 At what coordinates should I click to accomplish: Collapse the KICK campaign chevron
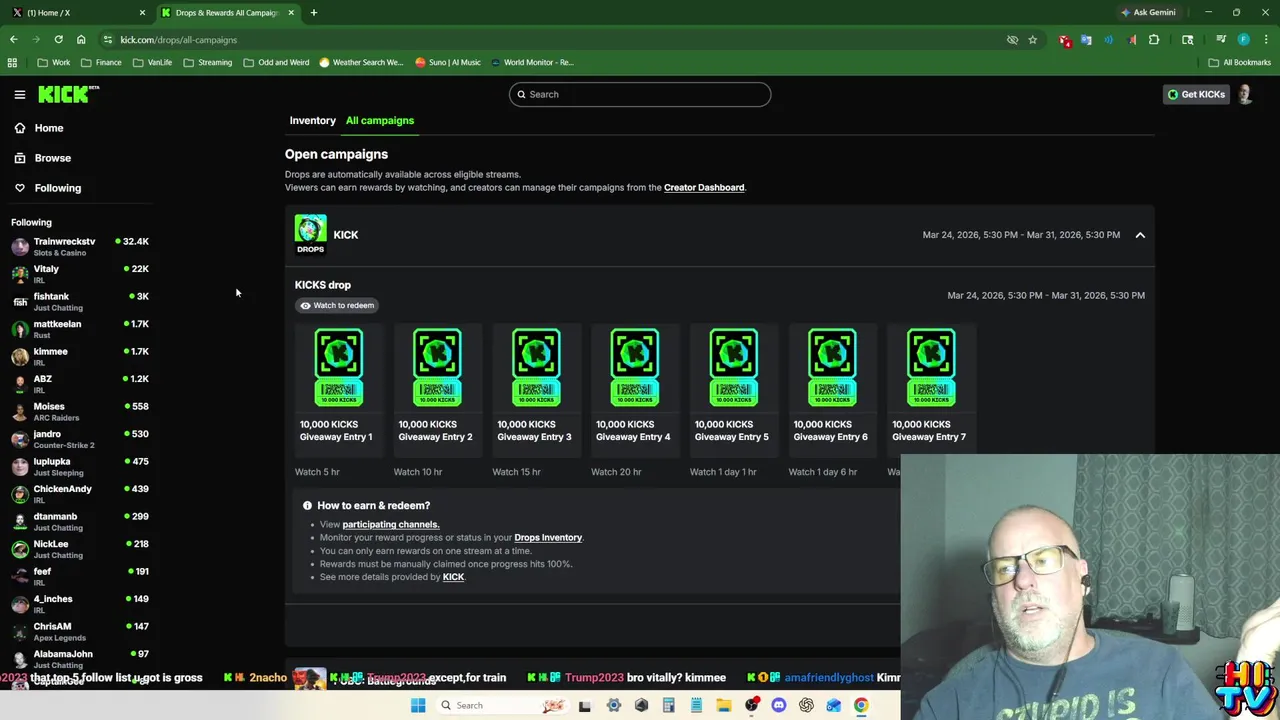click(1140, 235)
